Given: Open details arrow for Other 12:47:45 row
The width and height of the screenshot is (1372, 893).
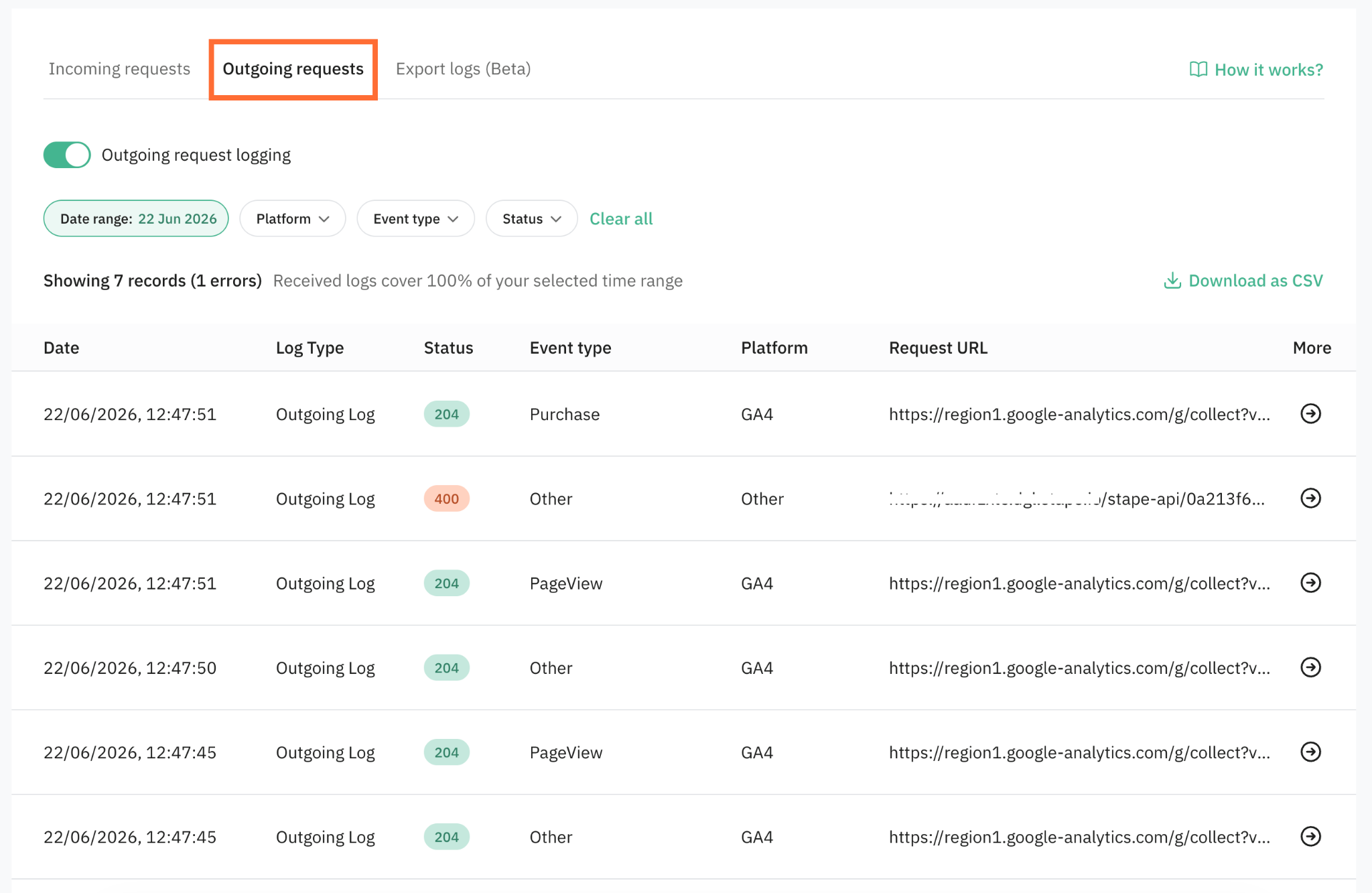Looking at the screenshot, I should coord(1310,836).
